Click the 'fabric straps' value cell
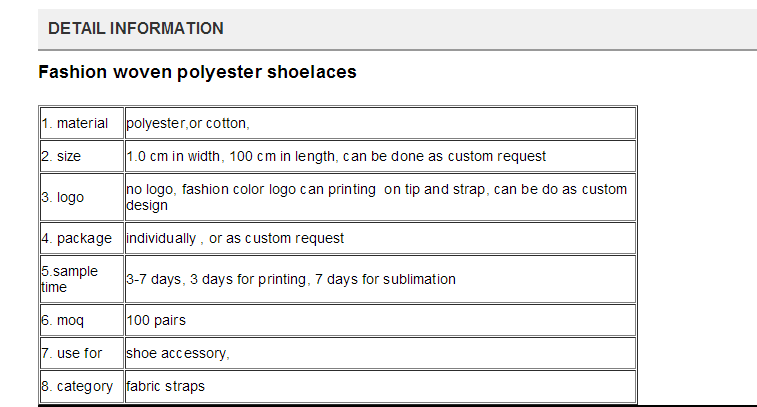757x407 pixels. click(380, 386)
